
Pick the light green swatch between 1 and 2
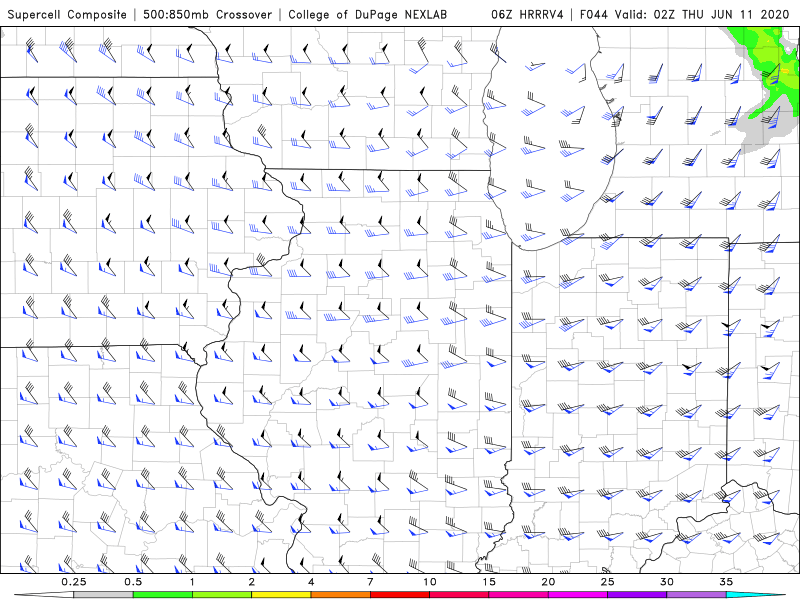[x=222, y=595]
